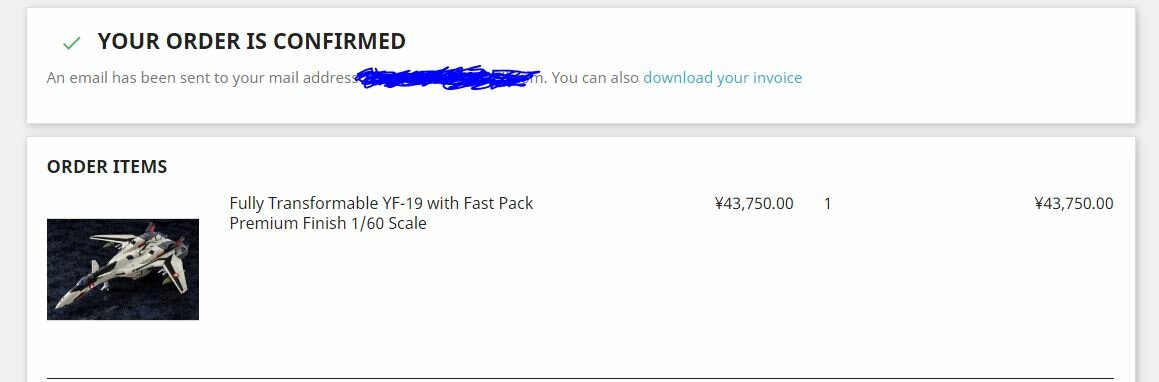Click the Fully Transformable YF-19 with Fast Pack title
The height and width of the screenshot is (382, 1159).
coord(381,203)
